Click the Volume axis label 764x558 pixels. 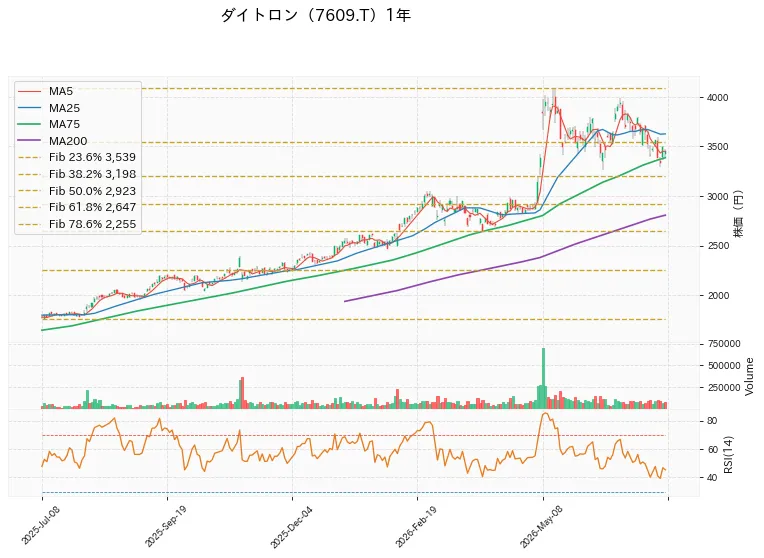(x=749, y=376)
